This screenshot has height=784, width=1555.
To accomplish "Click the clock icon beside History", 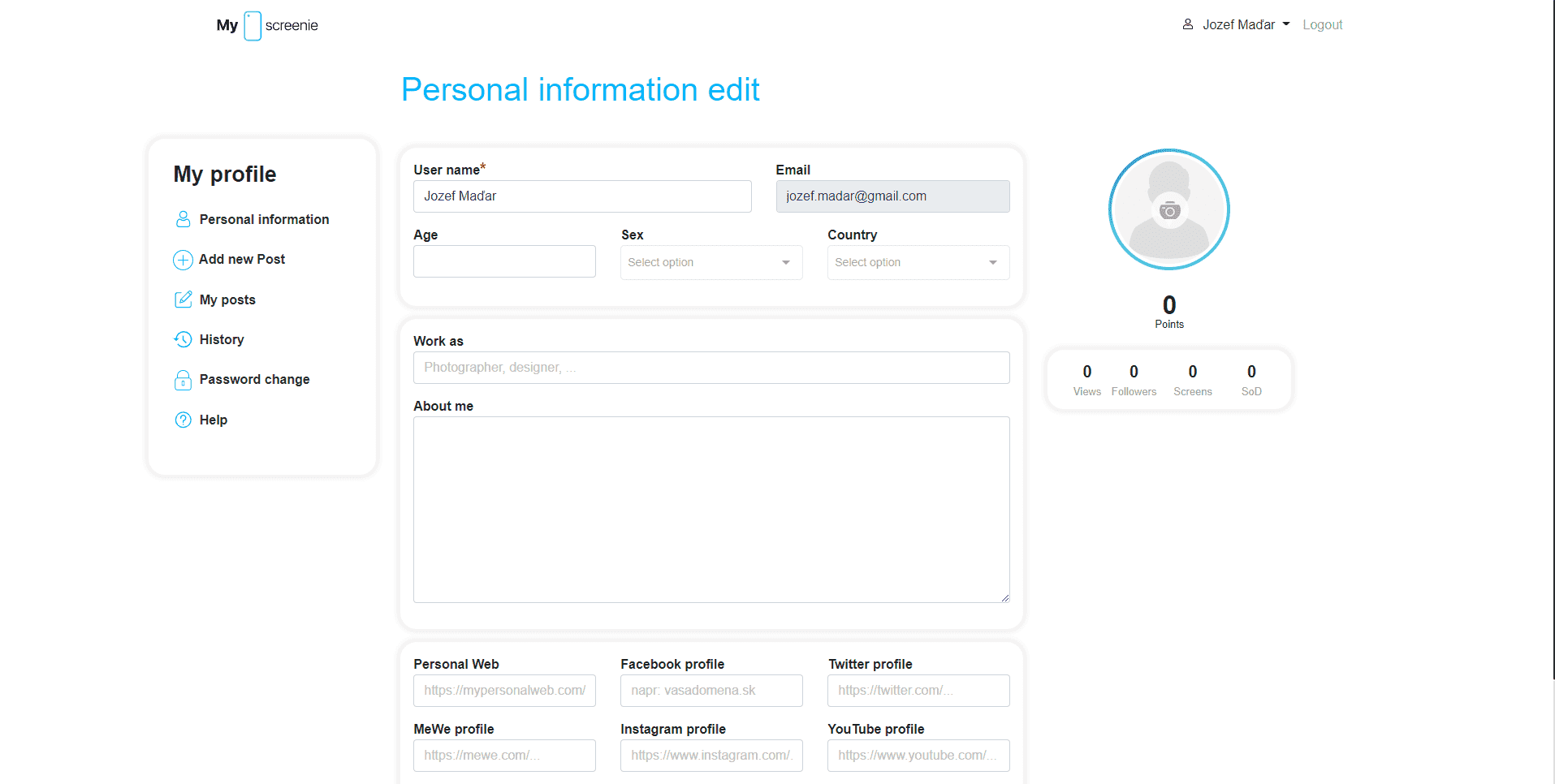I will (183, 339).
